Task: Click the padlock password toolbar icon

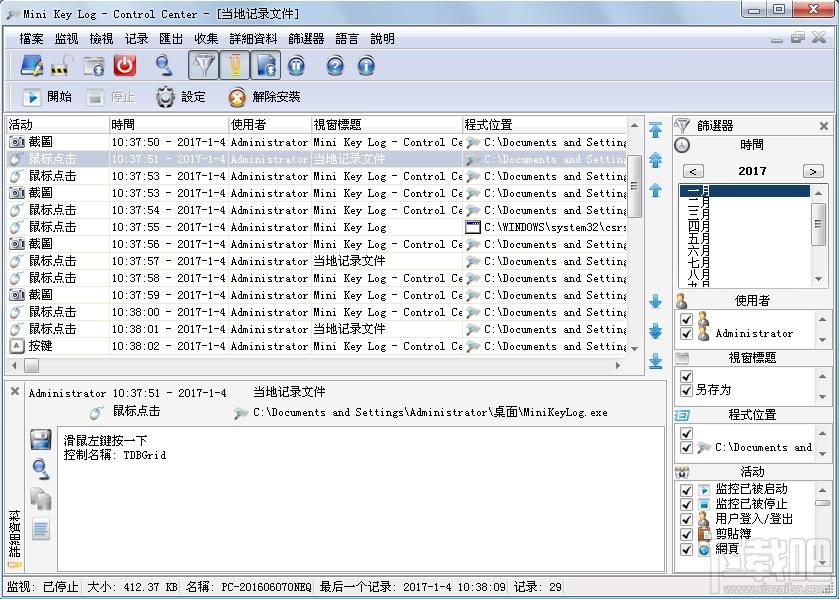Action: pyautogui.click(x=63, y=66)
